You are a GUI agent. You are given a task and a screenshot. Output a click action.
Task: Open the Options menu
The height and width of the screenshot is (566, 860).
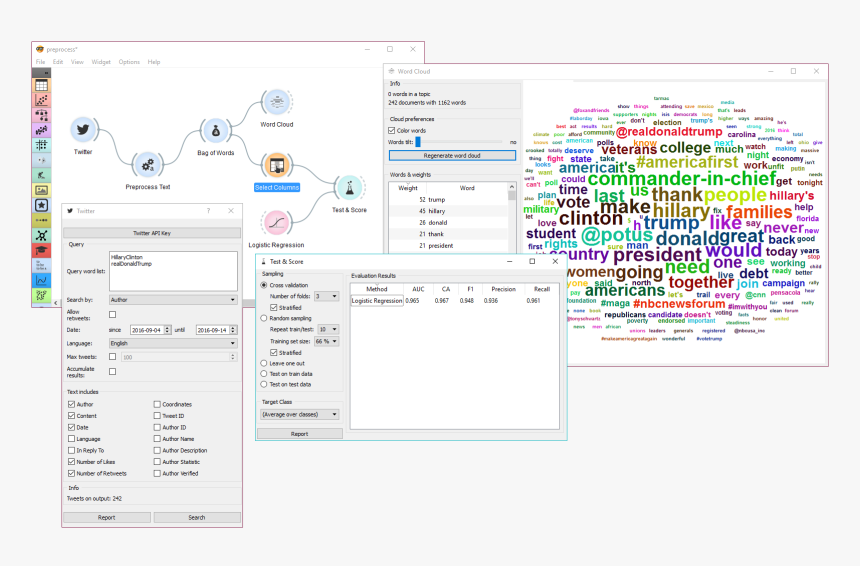click(x=129, y=62)
